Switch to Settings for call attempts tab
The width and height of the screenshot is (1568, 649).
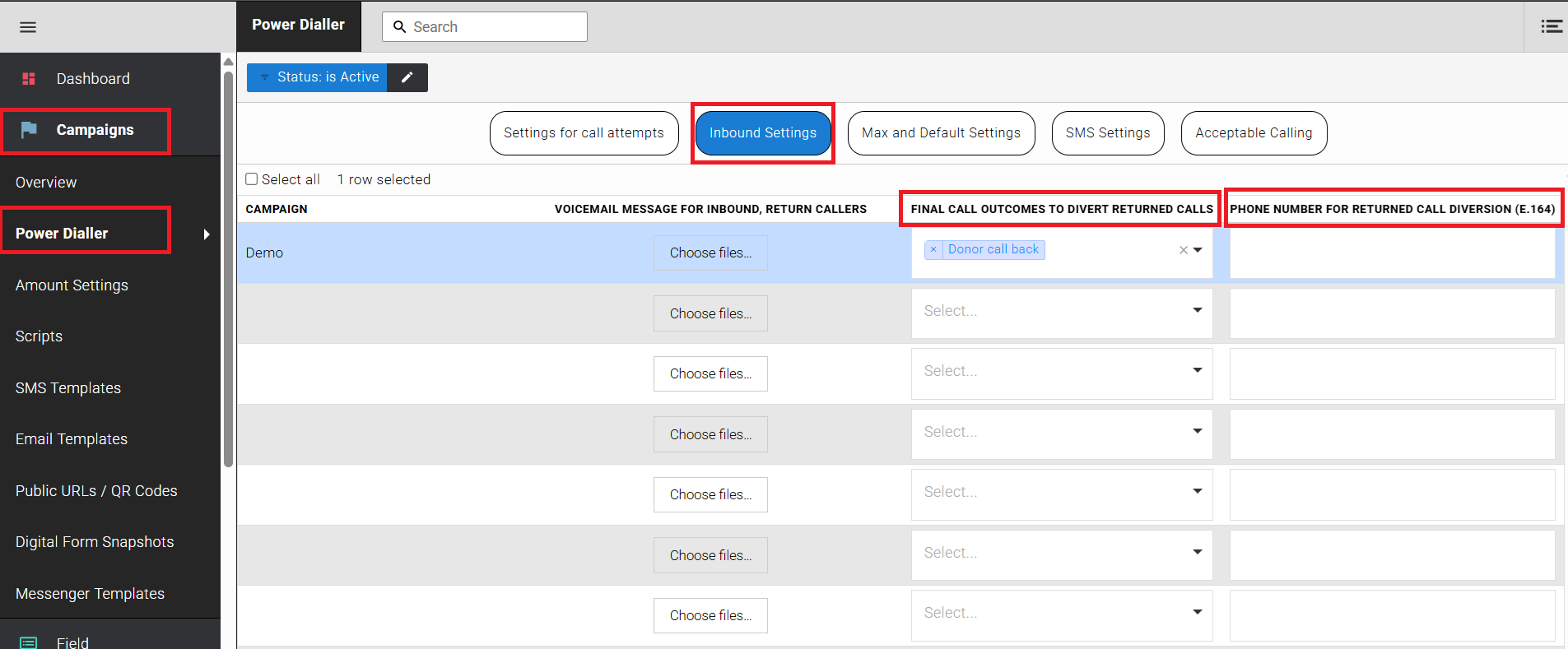point(584,133)
